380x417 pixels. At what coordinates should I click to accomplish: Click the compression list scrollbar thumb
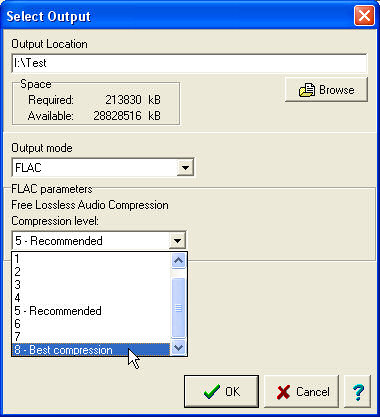click(179, 308)
